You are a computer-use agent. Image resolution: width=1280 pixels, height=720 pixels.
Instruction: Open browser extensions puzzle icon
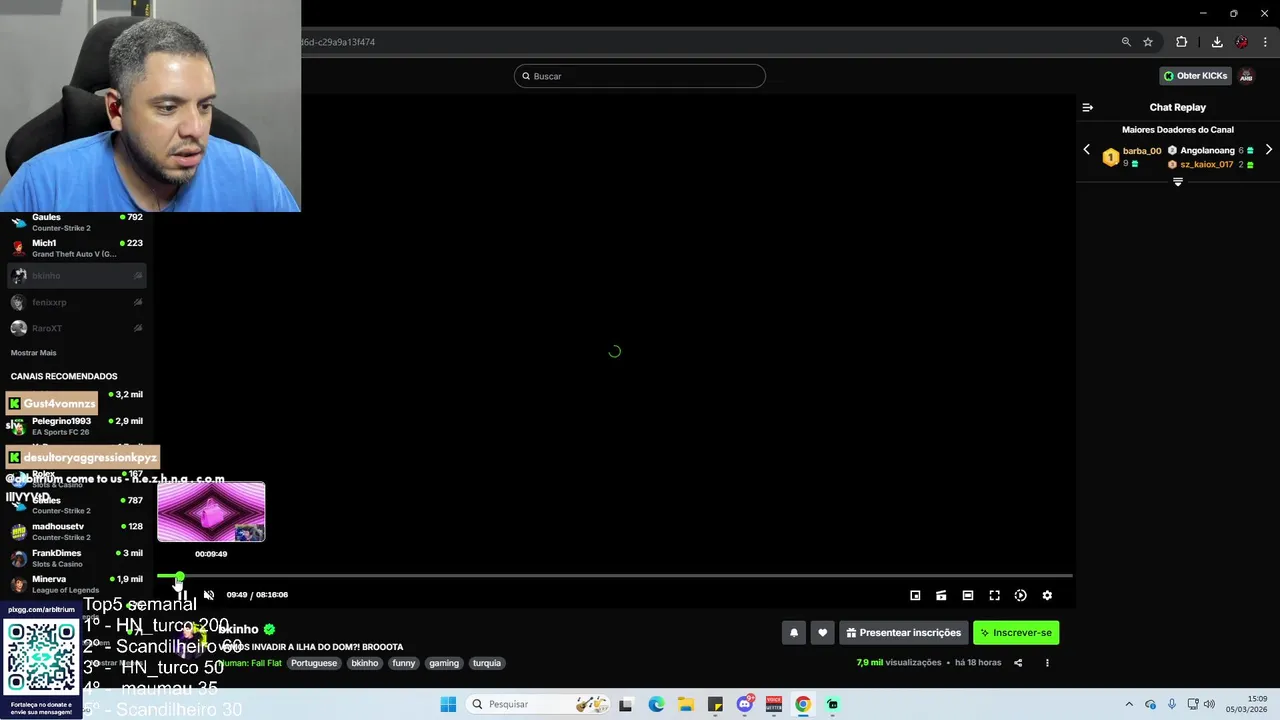tap(1182, 42)
